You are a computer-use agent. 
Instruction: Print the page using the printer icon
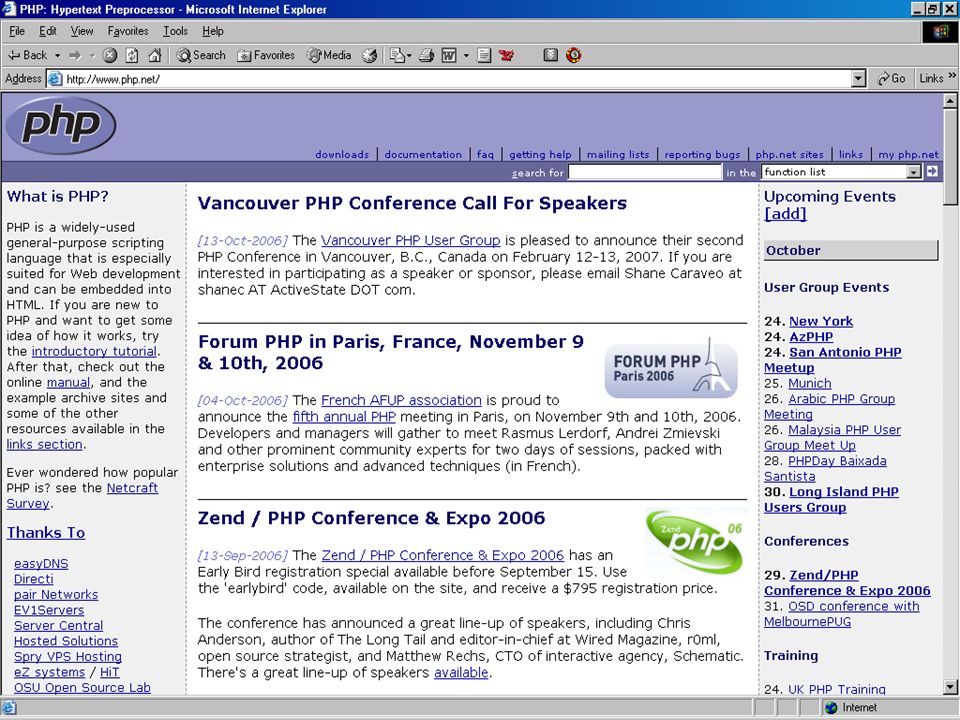pos(427,56)
